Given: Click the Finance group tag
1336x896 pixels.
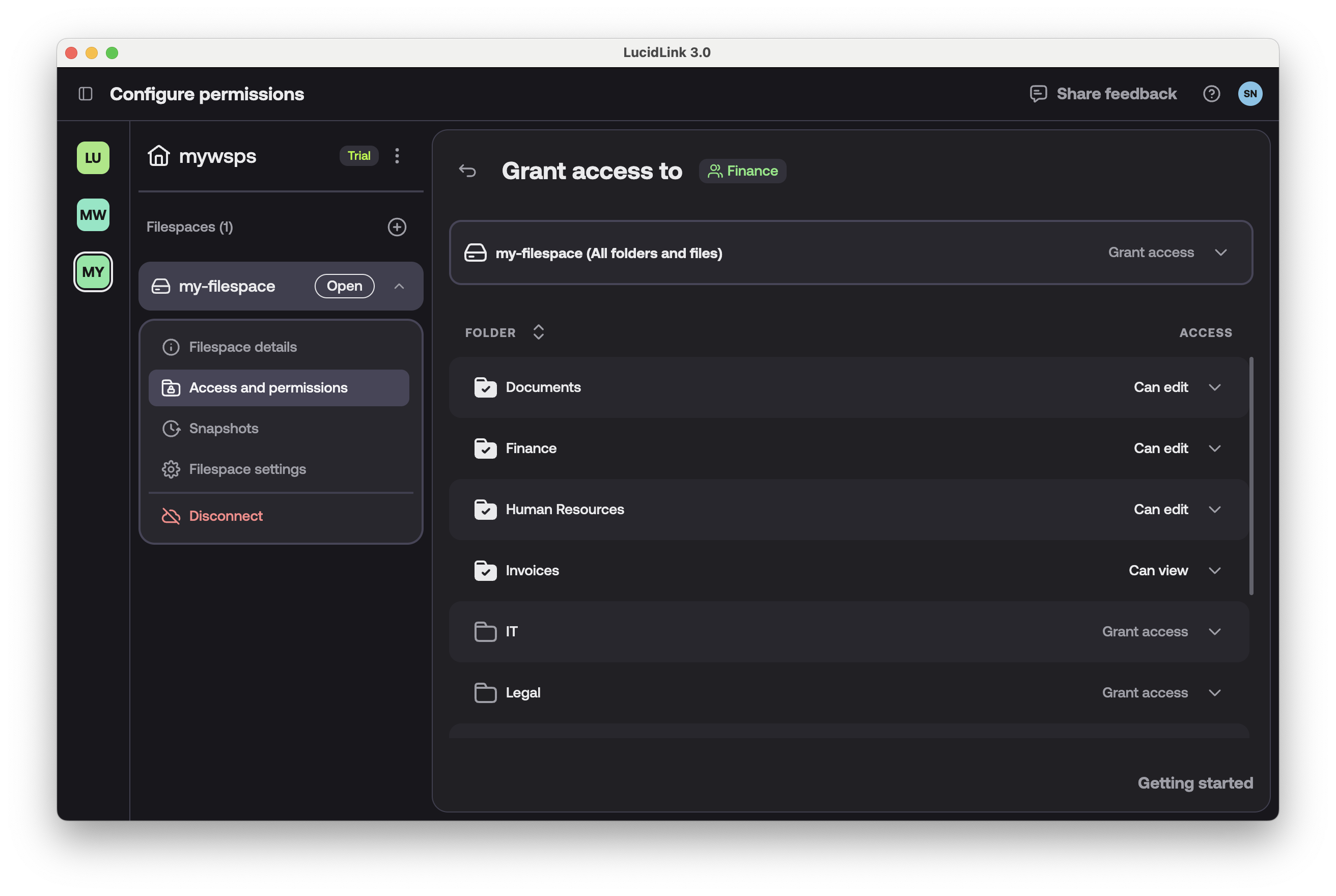Looking at the screenshot, I should [742, 171].
